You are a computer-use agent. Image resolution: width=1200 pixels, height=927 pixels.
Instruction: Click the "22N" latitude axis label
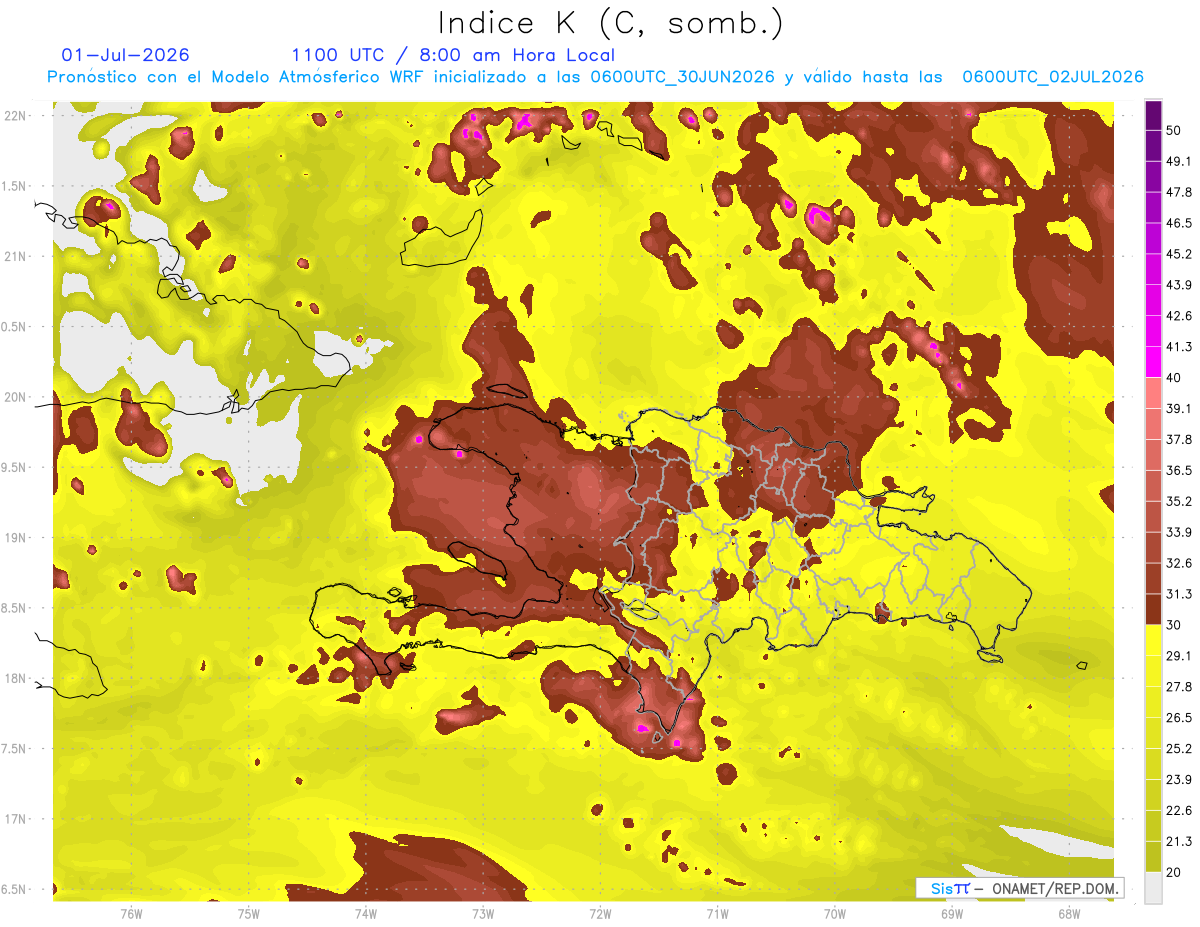tap(16, 116)
